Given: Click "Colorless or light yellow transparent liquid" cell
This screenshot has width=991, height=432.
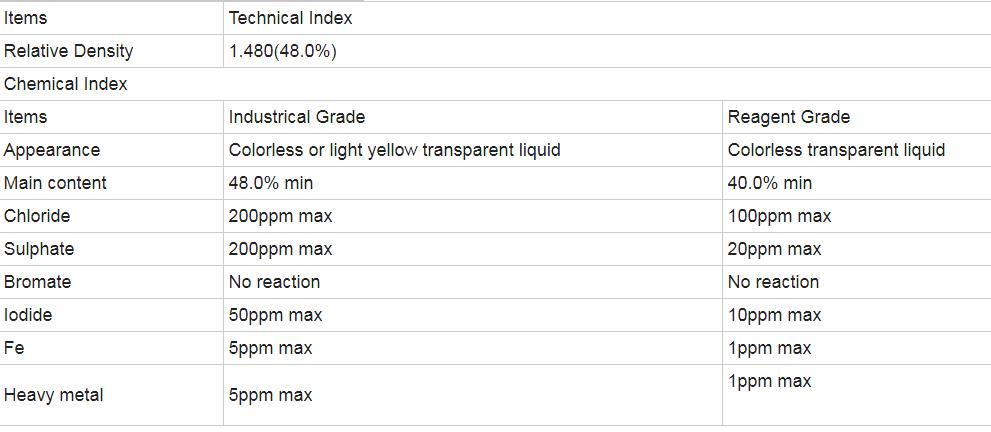Looking at the screenshot, I should pos(394,150).
